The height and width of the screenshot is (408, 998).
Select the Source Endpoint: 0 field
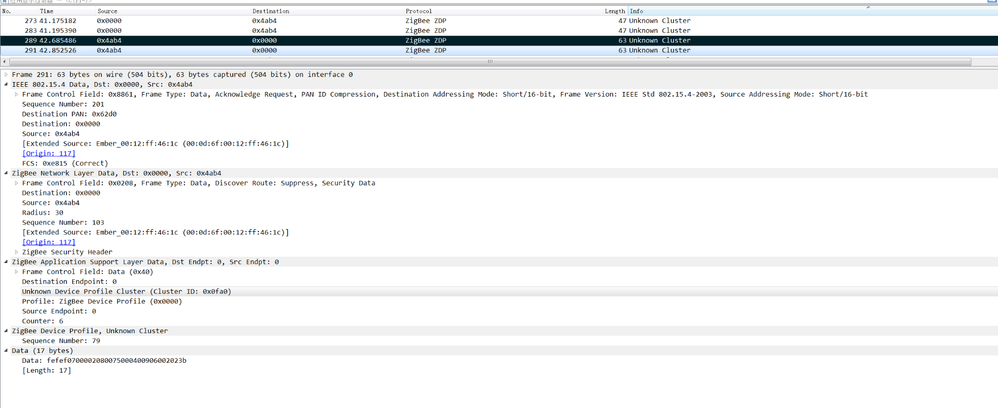(x=59, y=311)
